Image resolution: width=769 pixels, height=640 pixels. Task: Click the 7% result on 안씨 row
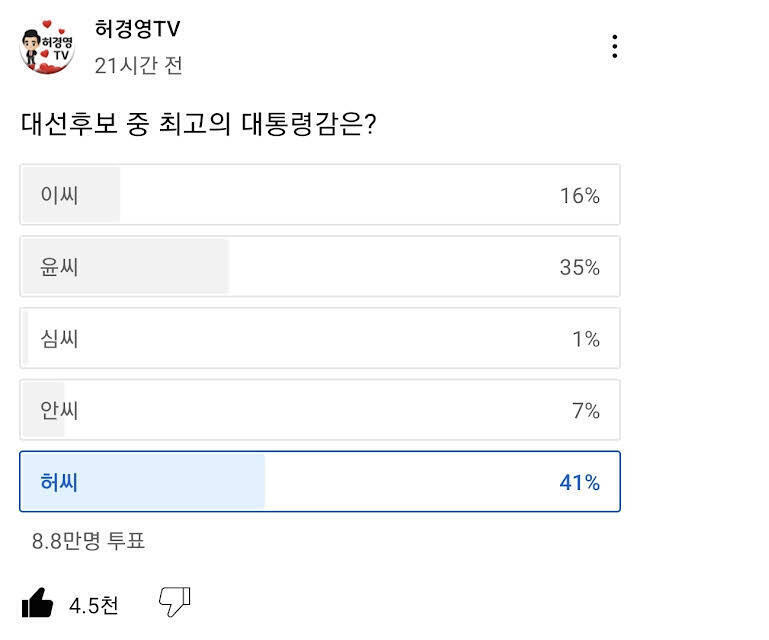(585, 411)
